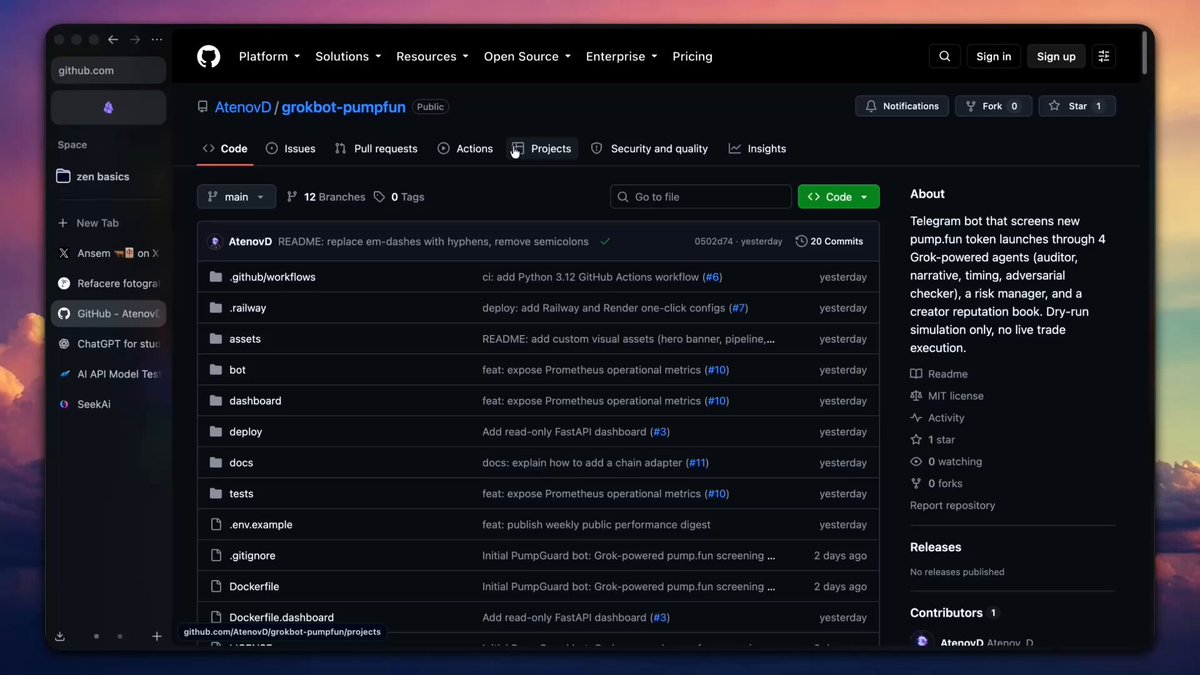Click the GitHub octocat logo
The image size is (1200, 675).
pyautogui.click(x=208, y=56)
